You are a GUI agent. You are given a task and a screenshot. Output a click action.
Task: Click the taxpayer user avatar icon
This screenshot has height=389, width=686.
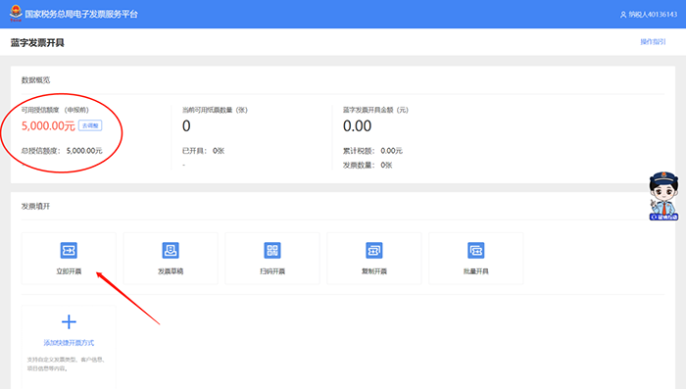tap(623, 14)
